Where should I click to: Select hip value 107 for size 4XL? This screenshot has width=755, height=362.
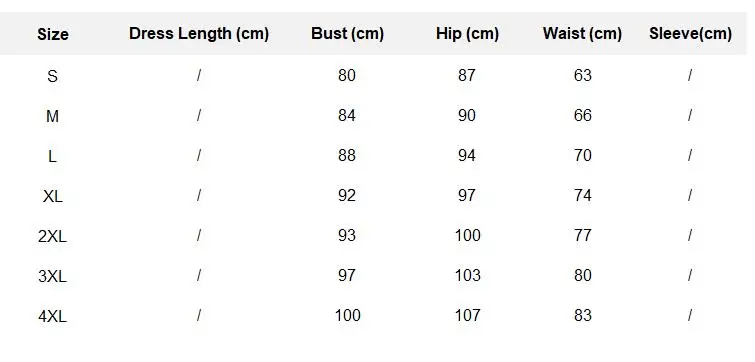click(468, 315)
